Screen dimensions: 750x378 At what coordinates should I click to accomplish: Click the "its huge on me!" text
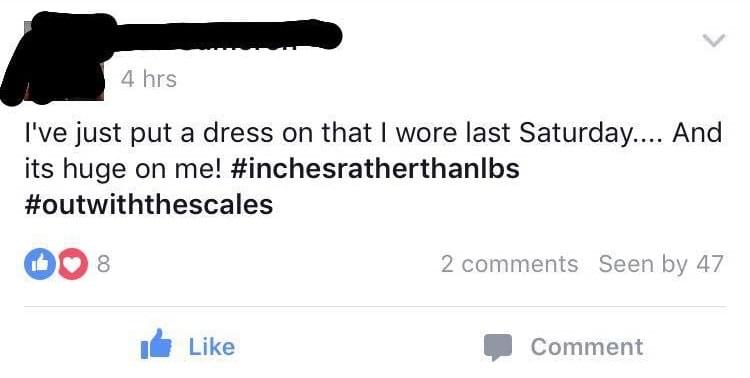[x=123, y=169]
